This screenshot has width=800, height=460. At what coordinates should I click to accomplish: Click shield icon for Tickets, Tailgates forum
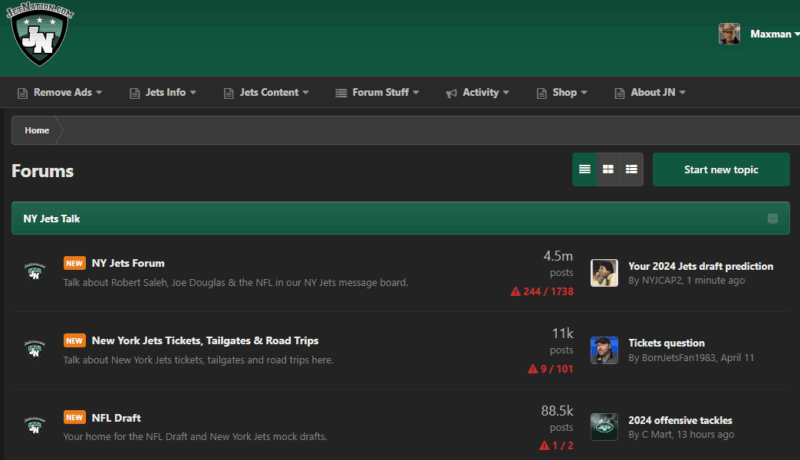point(35,349)
